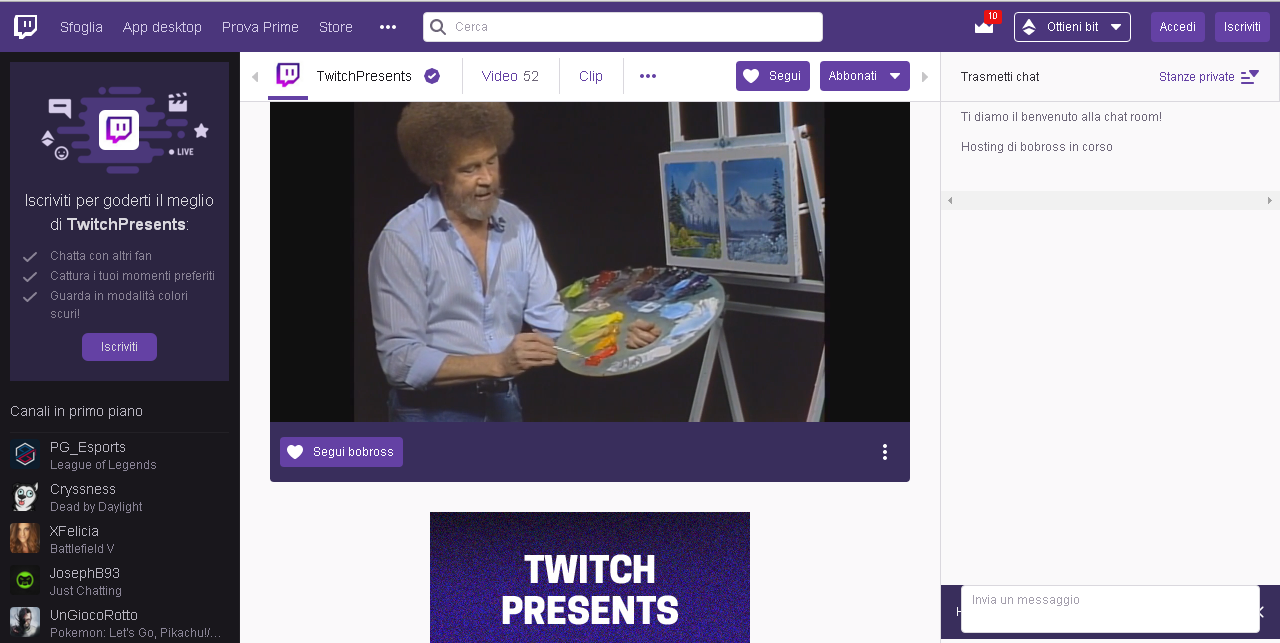
Task: Open Store in the top navigation
Action: (336, 27)
